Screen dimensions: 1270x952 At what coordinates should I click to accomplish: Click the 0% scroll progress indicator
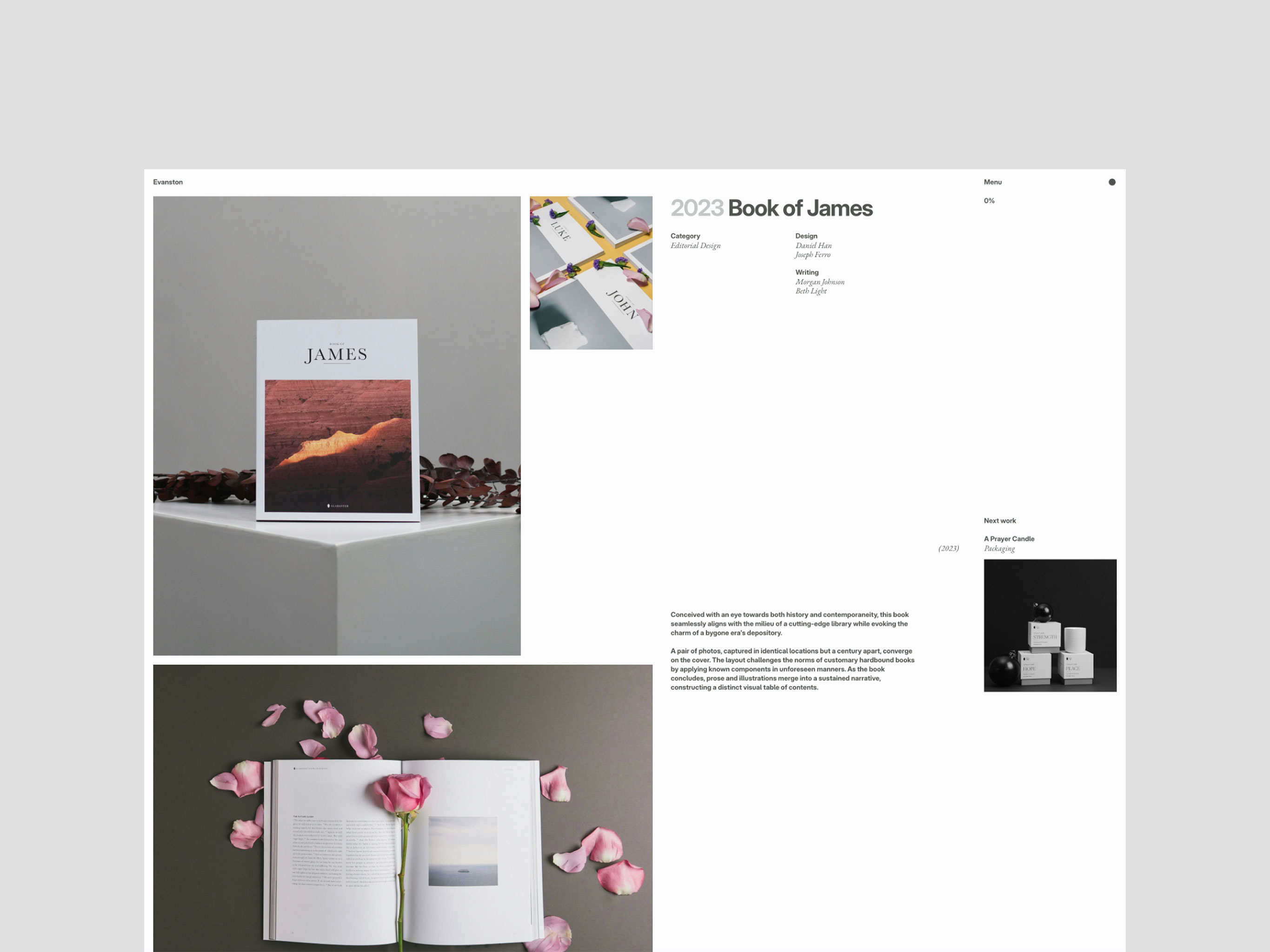click(x=989, y=200)
